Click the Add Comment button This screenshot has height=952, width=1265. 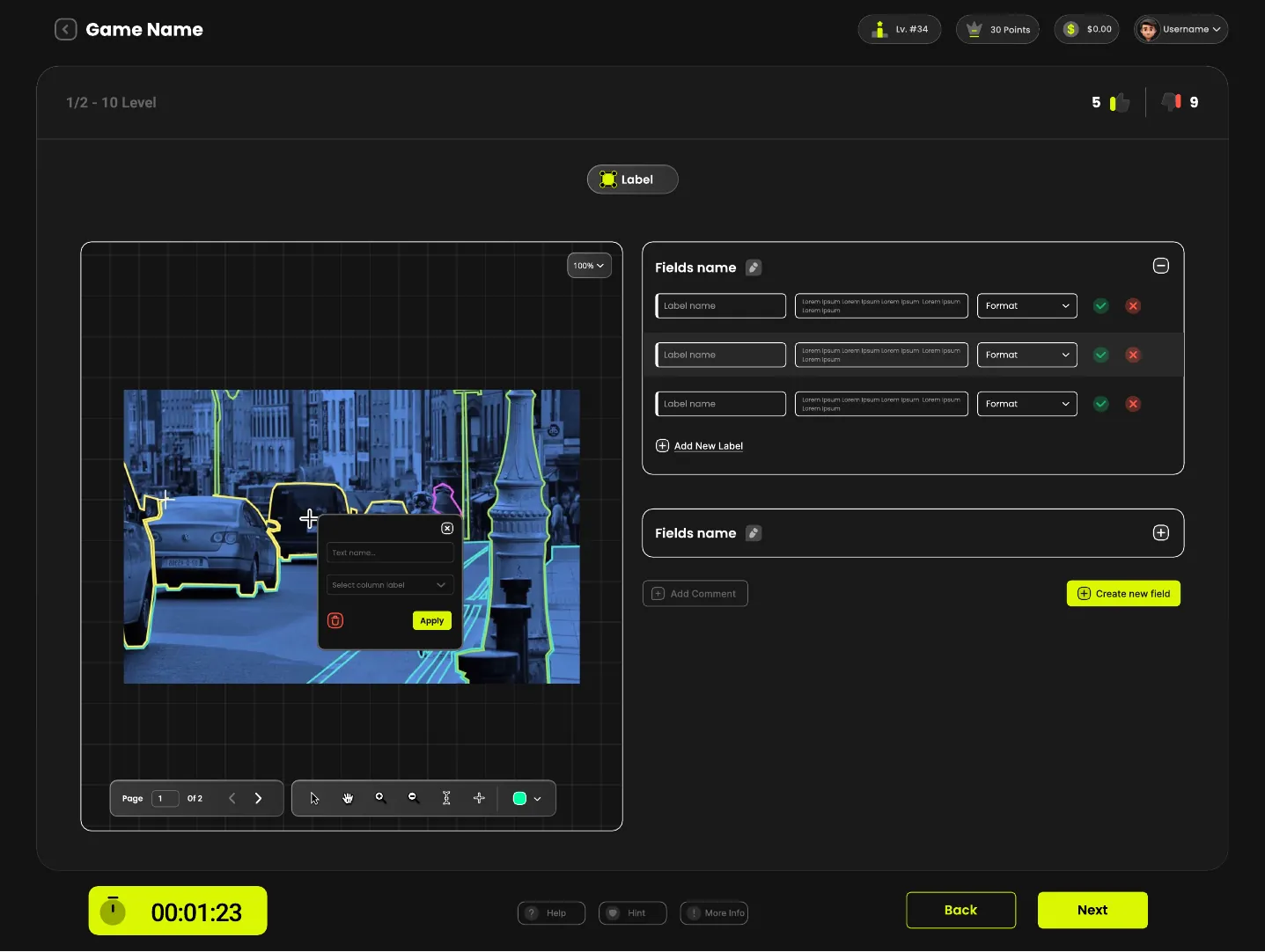(x=695, y=594)
